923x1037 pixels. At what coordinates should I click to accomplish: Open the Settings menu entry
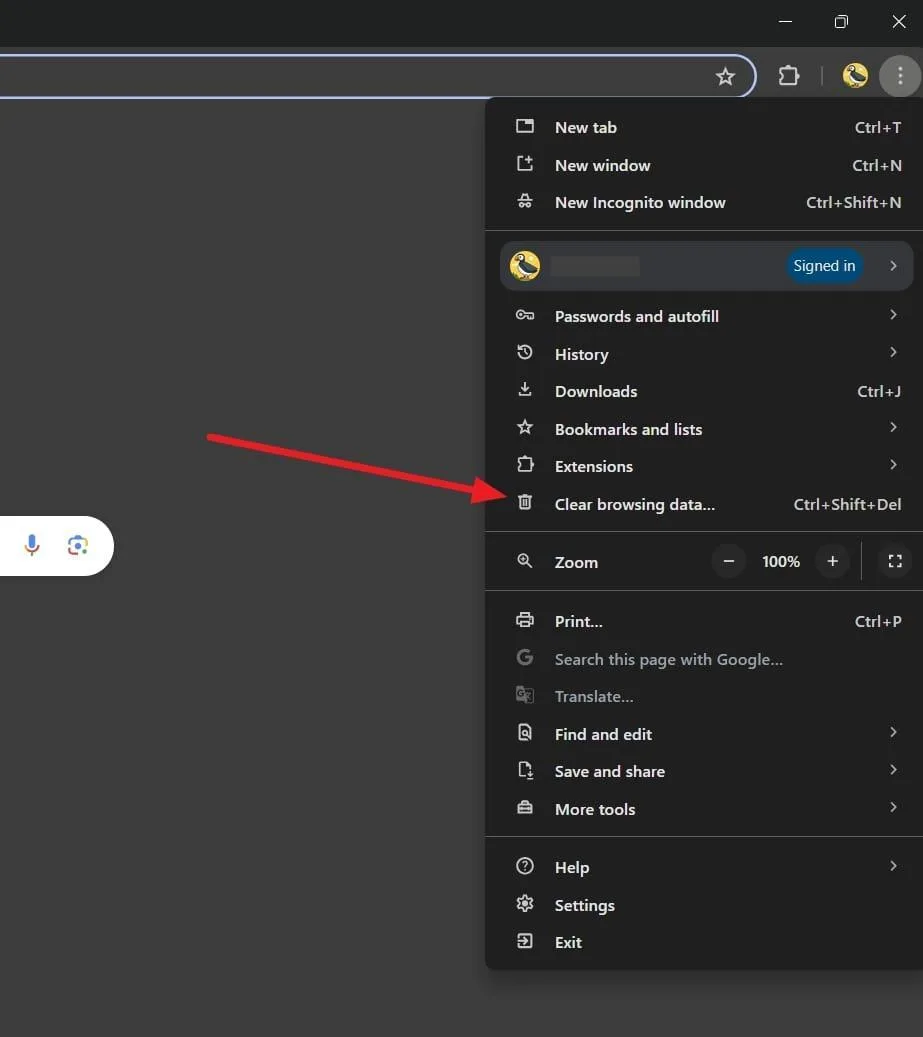pyautogui.click(x=585, y=905)
